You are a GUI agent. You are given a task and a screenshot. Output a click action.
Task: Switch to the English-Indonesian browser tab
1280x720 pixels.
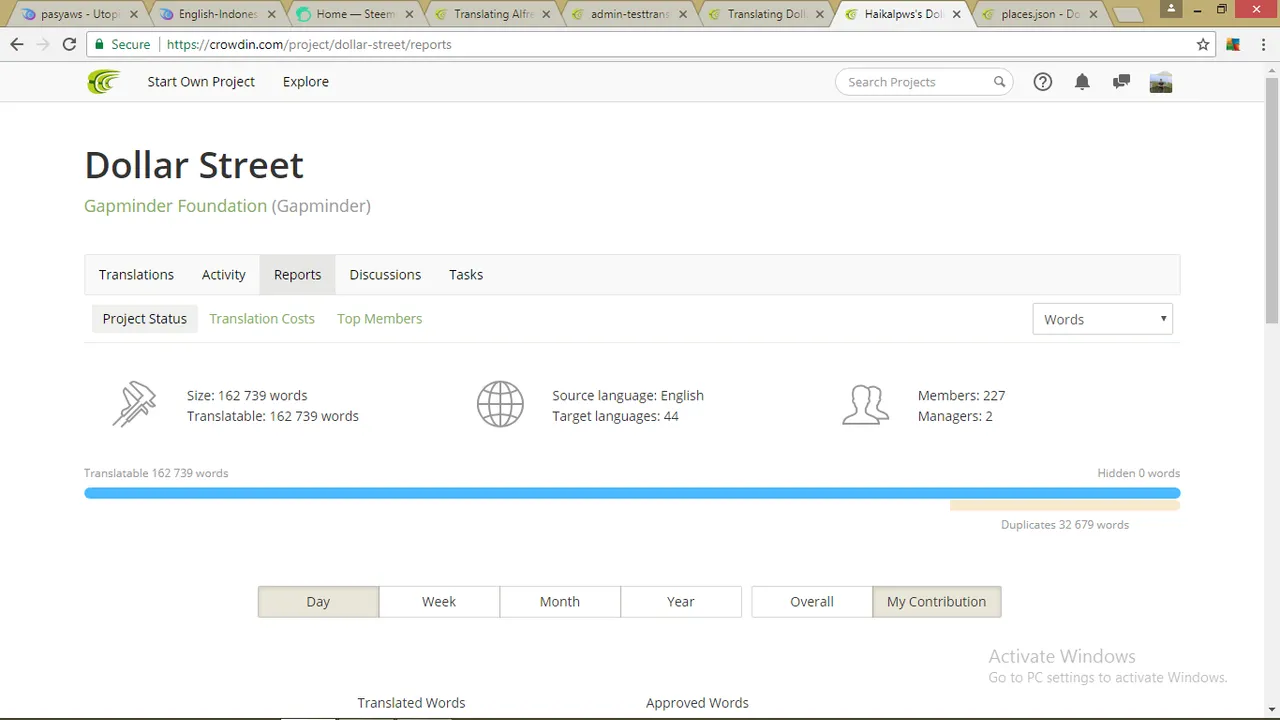point(216,15)
